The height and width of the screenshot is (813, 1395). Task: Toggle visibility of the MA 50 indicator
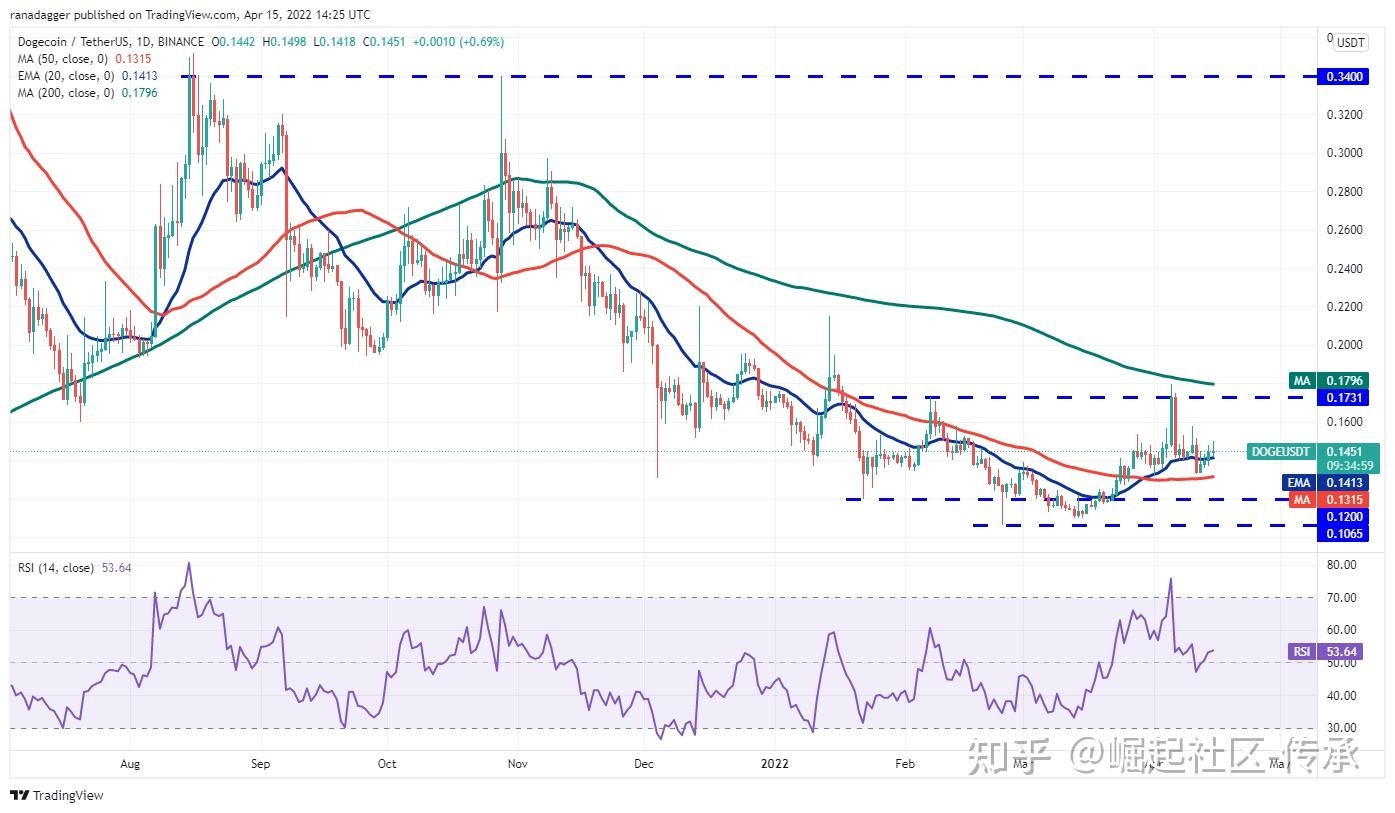(70, 59)
